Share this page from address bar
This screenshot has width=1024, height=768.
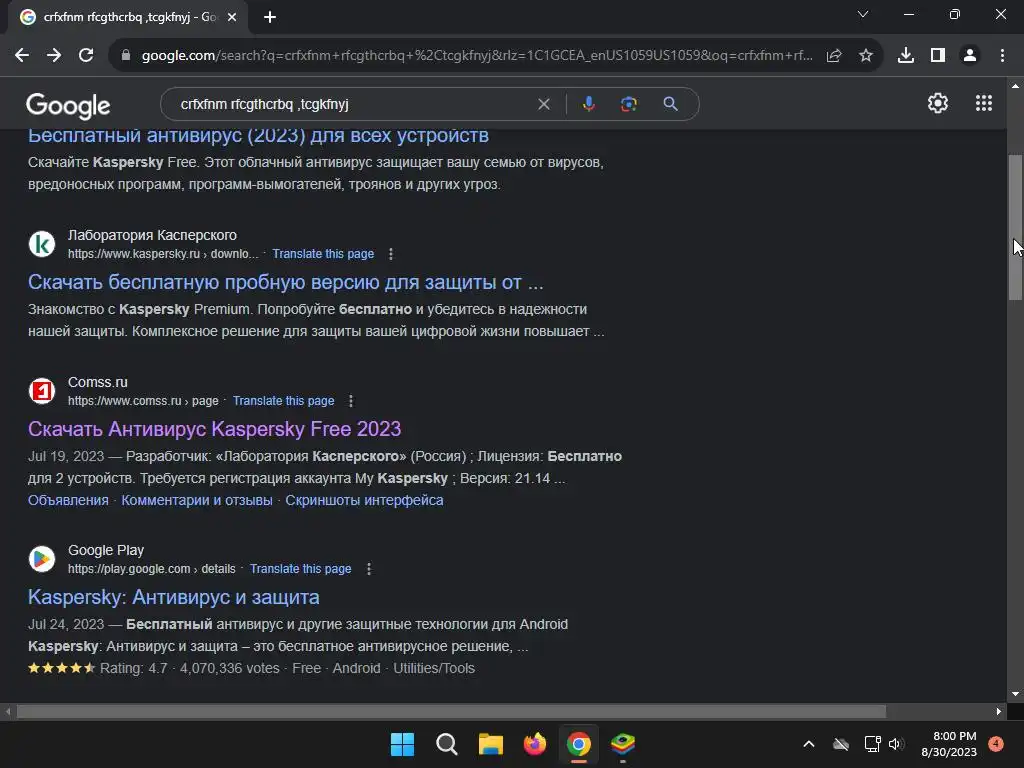(834, 56)
